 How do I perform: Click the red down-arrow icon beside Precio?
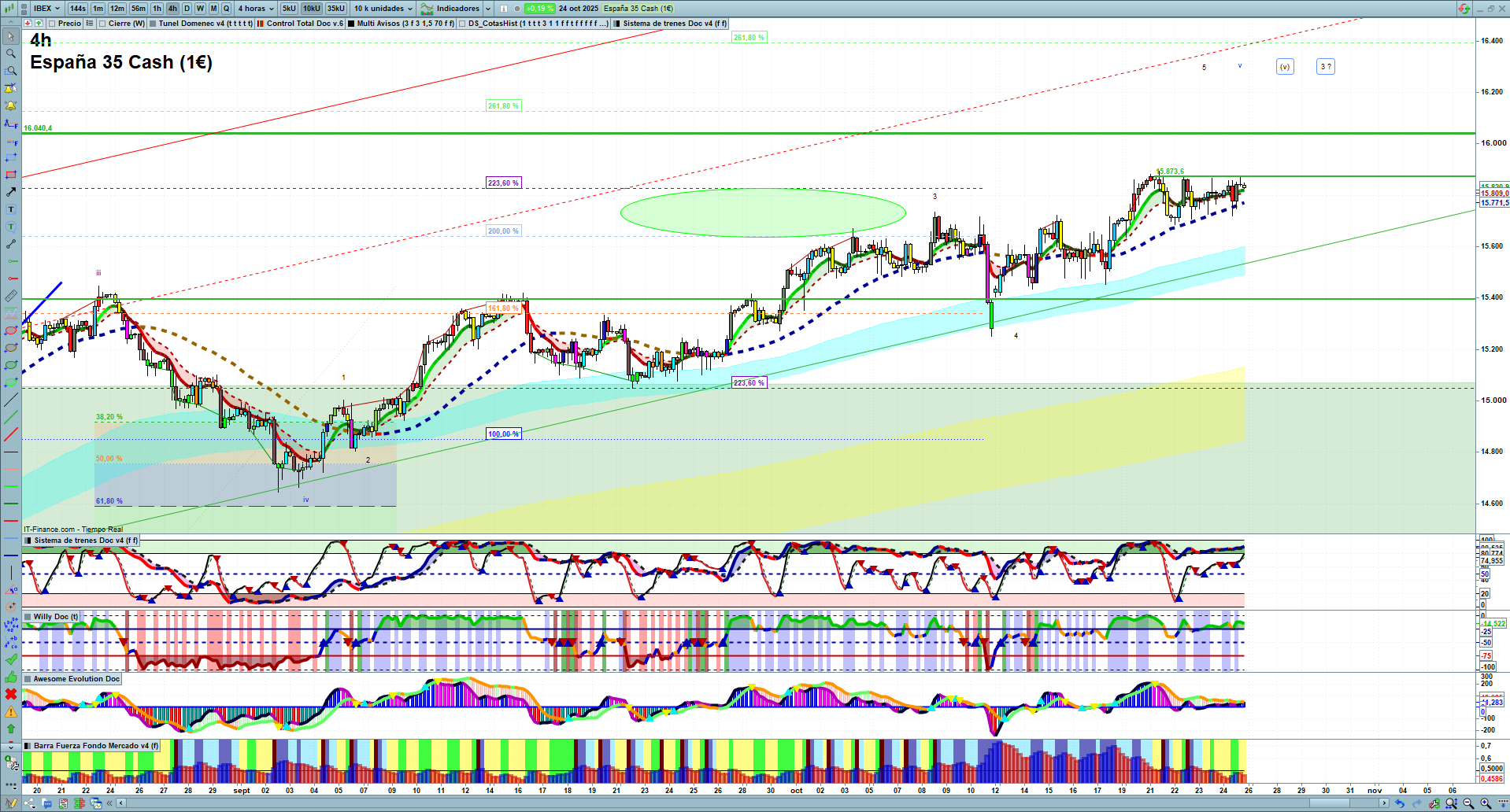click(x=28, y=24)
